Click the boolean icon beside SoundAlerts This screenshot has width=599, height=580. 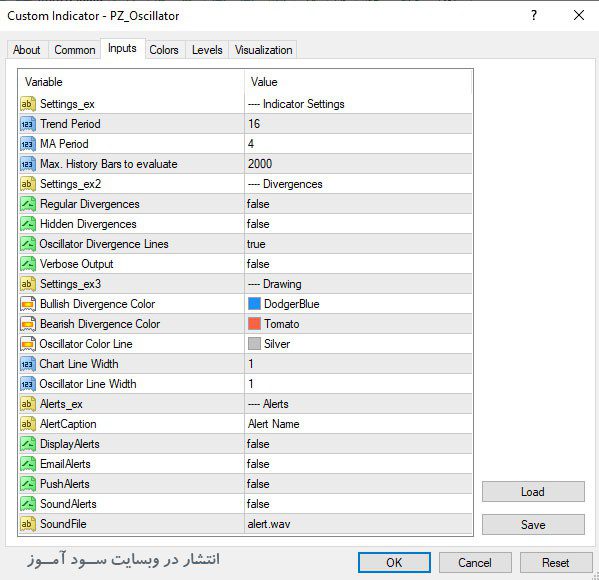point(28,504)
